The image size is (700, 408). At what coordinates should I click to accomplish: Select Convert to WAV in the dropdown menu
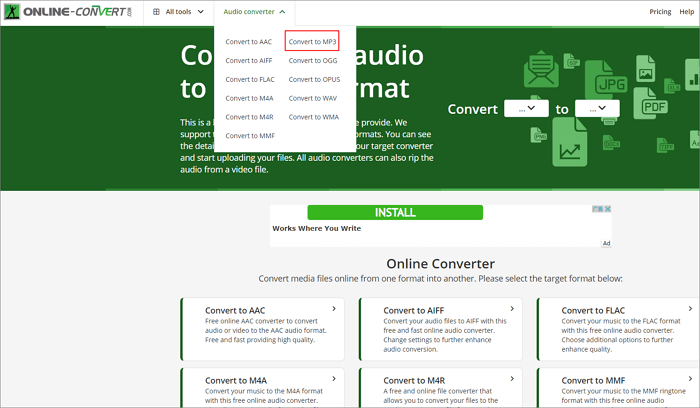tap(312, 98)
